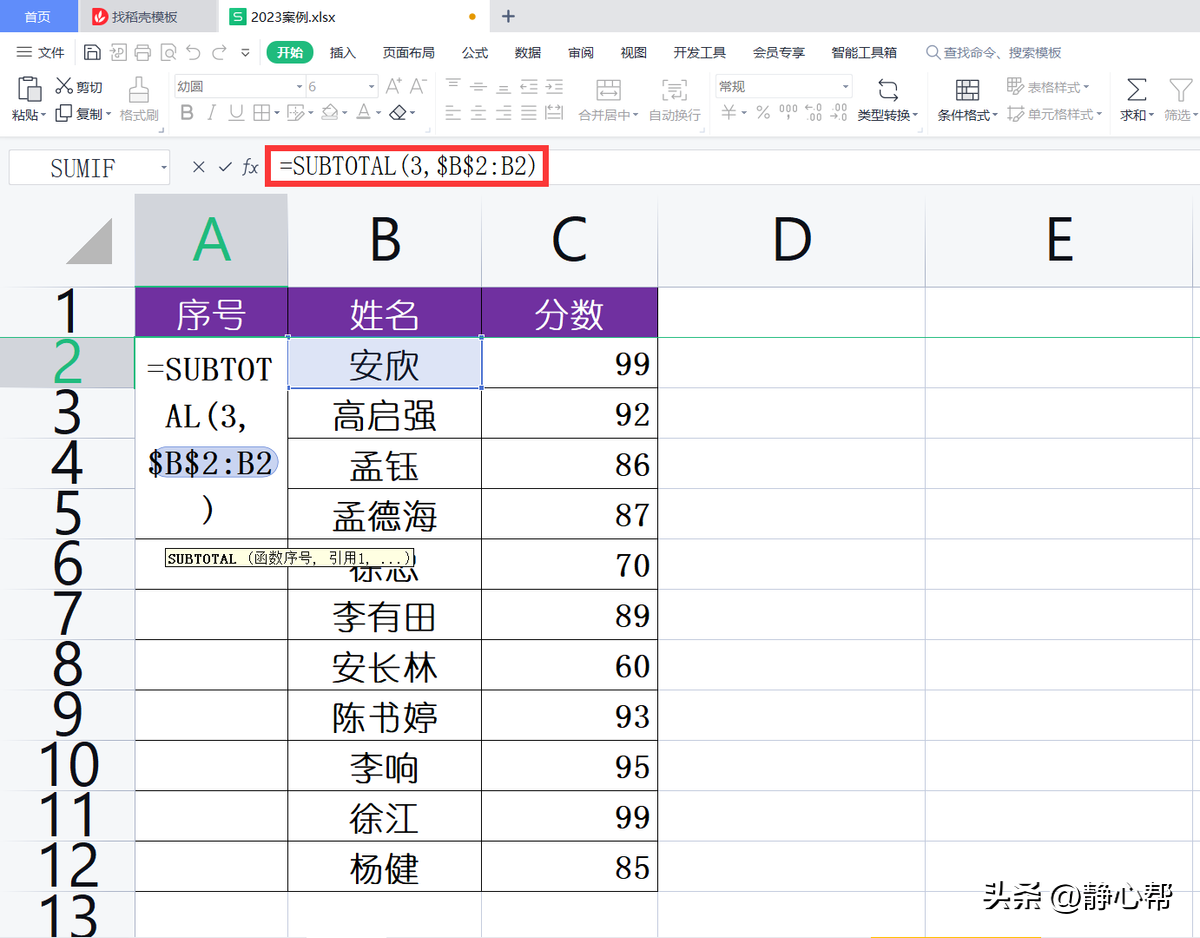The height and width of the screenshot is (938, 1200).
Task: Switch to the 公式 Formulas tab
Action: tap(475, 52)
